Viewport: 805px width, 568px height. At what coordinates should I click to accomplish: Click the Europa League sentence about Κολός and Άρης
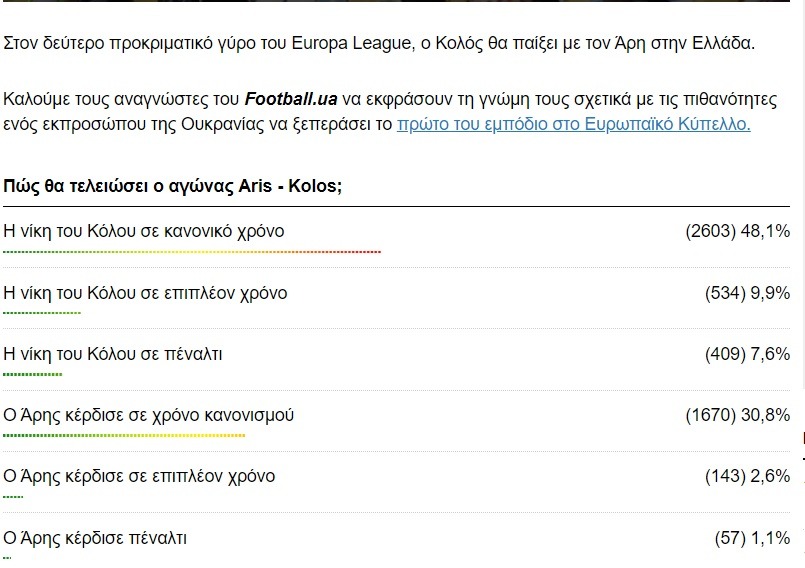click(379, 44)
